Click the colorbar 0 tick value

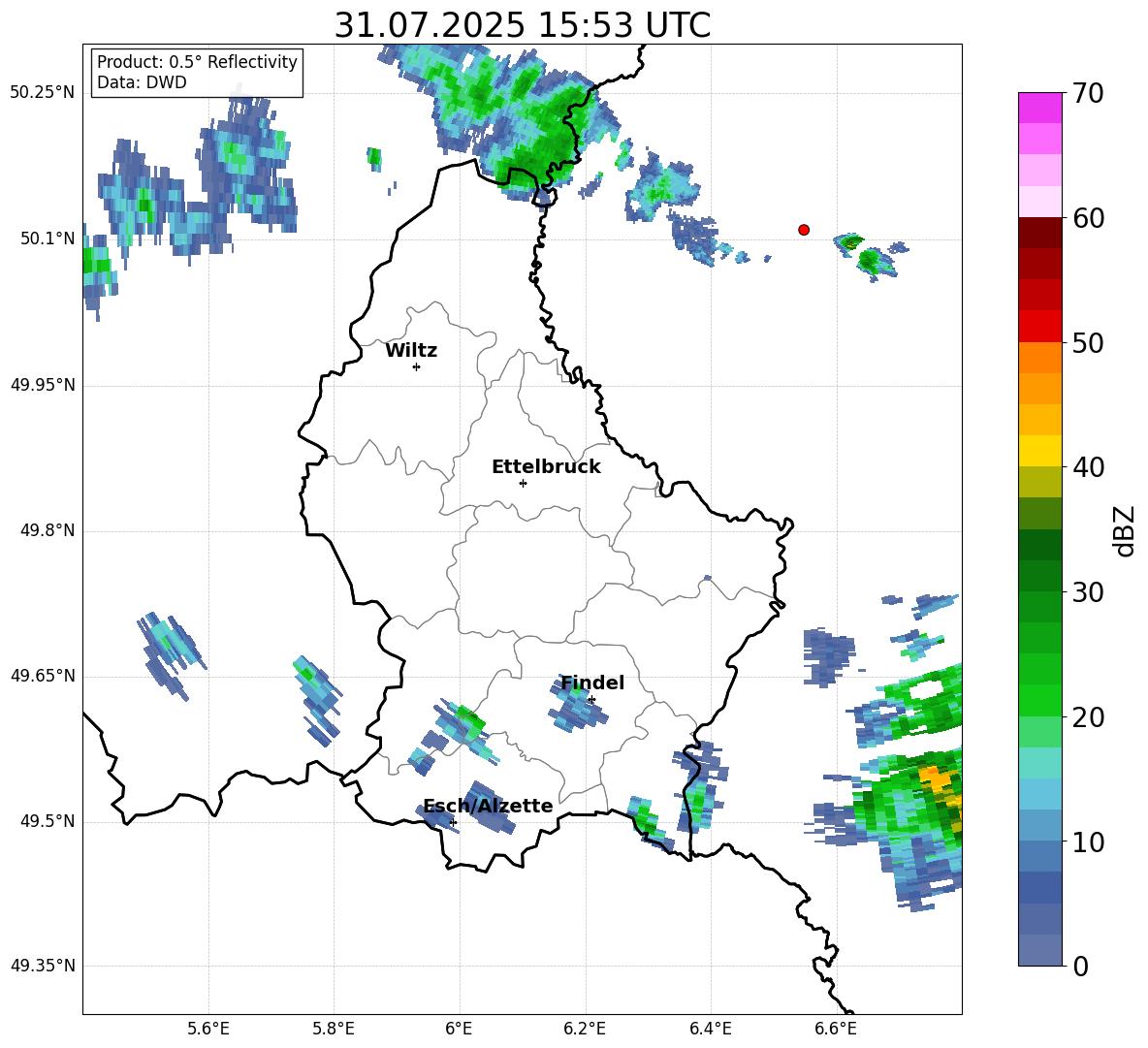(x=1080, y=967)
